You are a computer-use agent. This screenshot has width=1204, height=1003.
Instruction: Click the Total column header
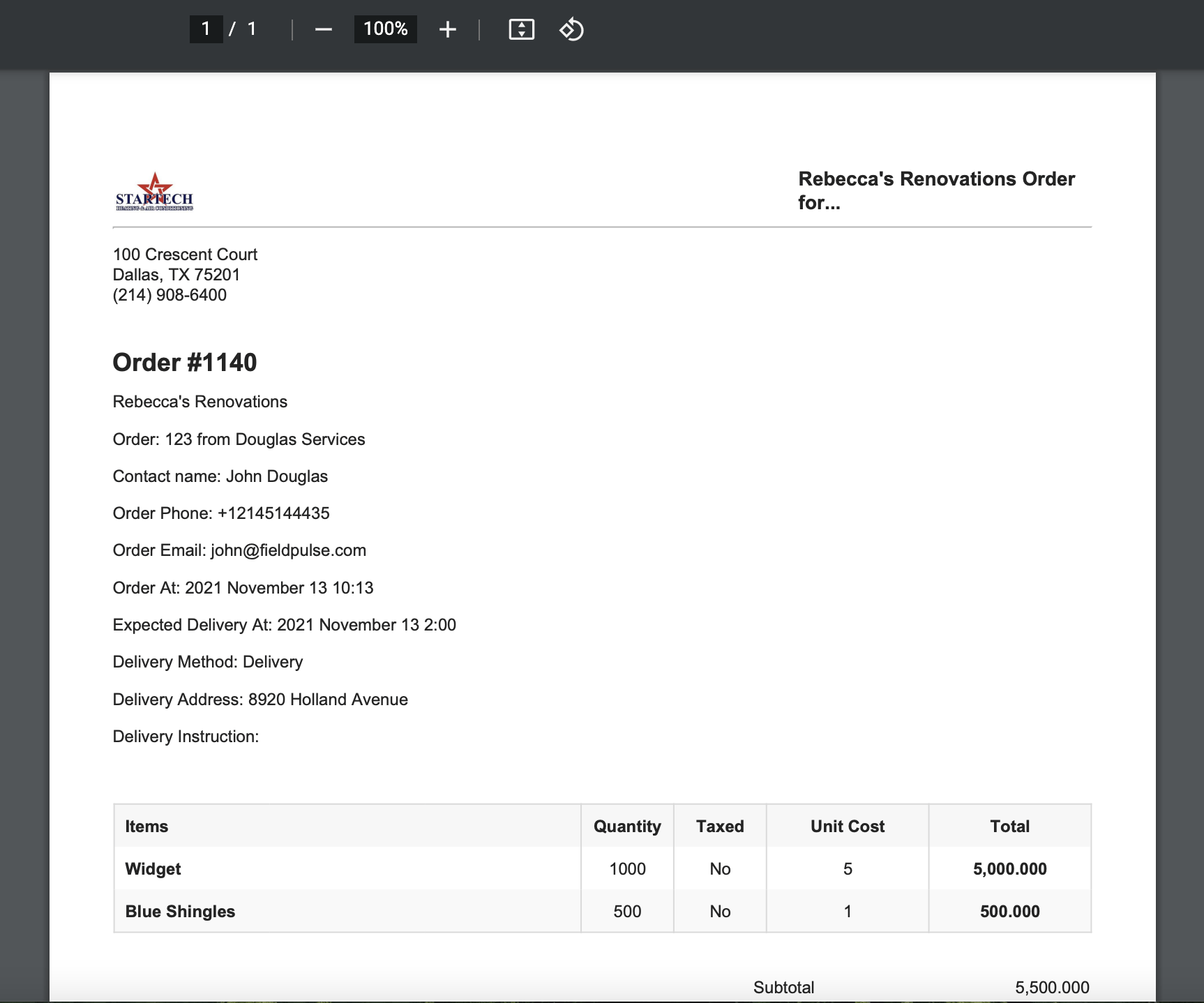point(1010,827)
